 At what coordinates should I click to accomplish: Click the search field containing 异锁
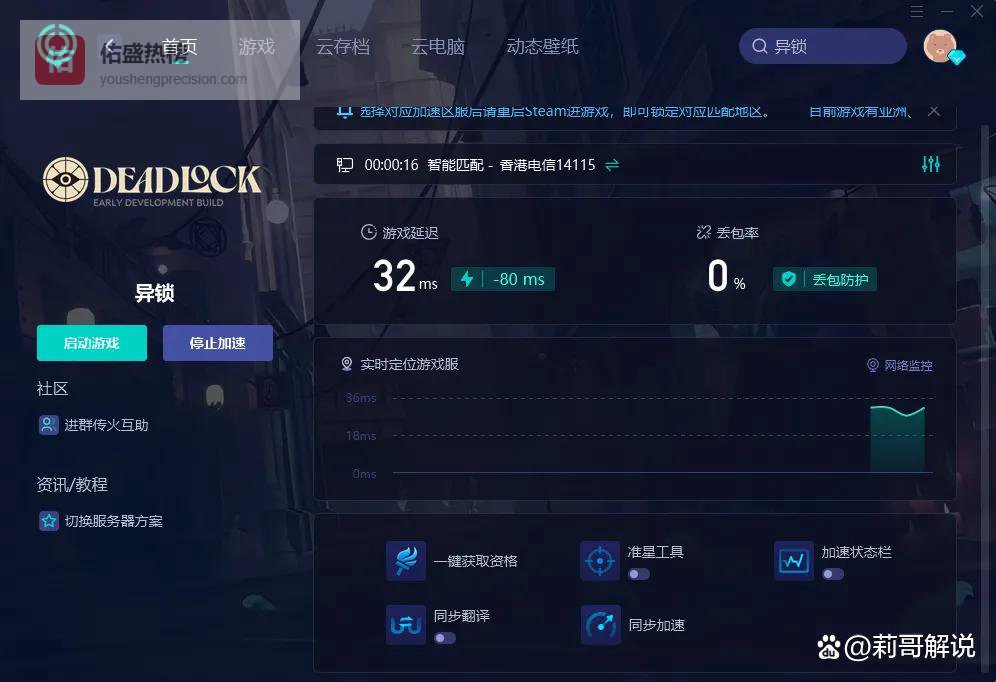tap(823, 46)
